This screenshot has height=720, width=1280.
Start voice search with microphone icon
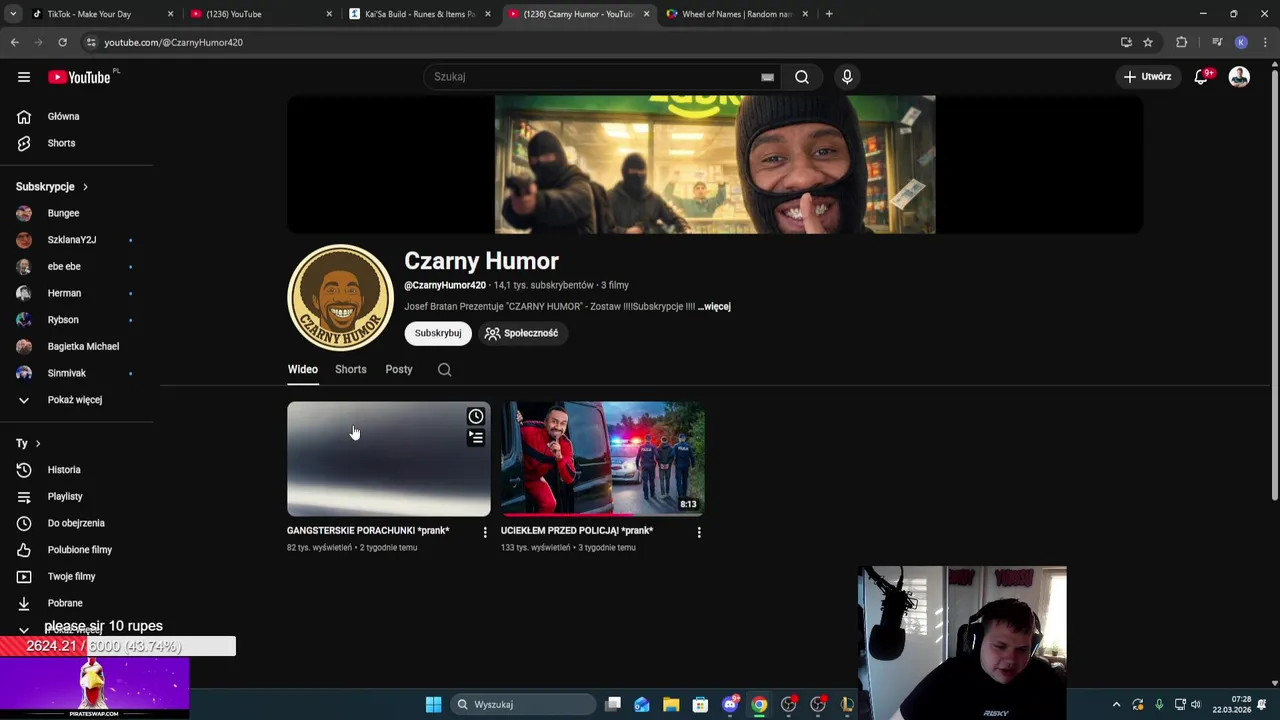pos(847,77)
